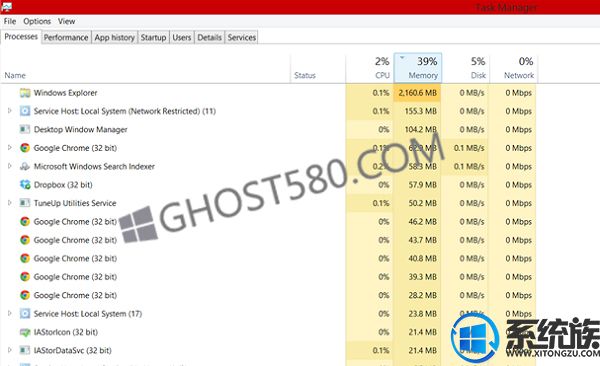
Task: Select the Windows Explorer process icon
Action: pos(25,93)
